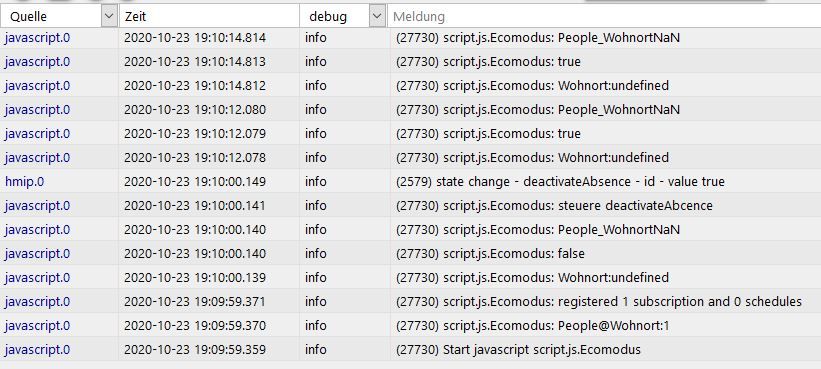Click the registered 1 subscription message
The image size is (821, 369).
(598, 302)
